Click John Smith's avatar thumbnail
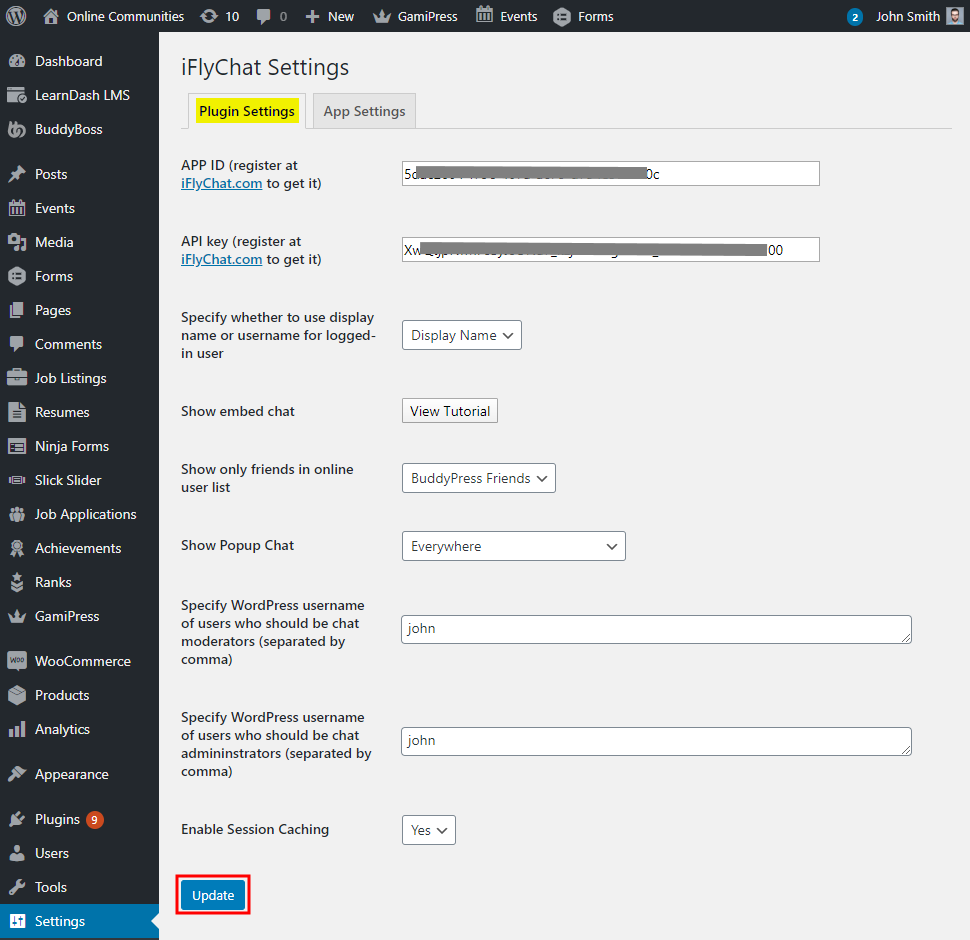 coord(955,16)
